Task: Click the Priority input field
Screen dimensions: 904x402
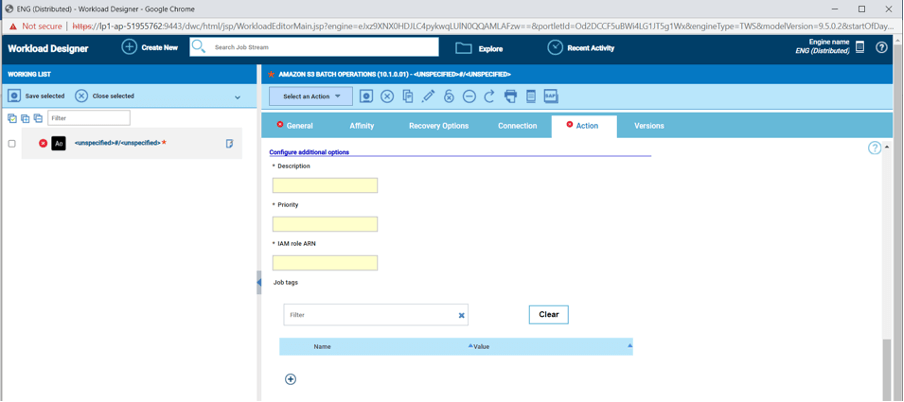Action: point(325,224)
